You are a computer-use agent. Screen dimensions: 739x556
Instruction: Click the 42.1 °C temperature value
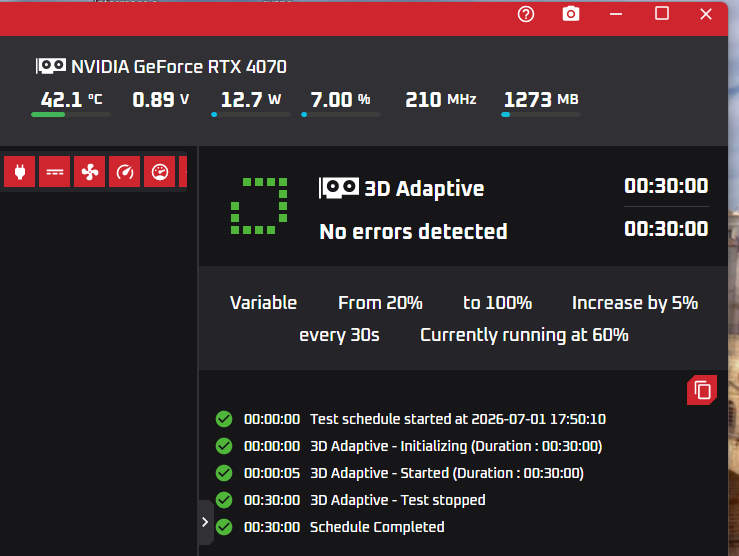(71, 99)
